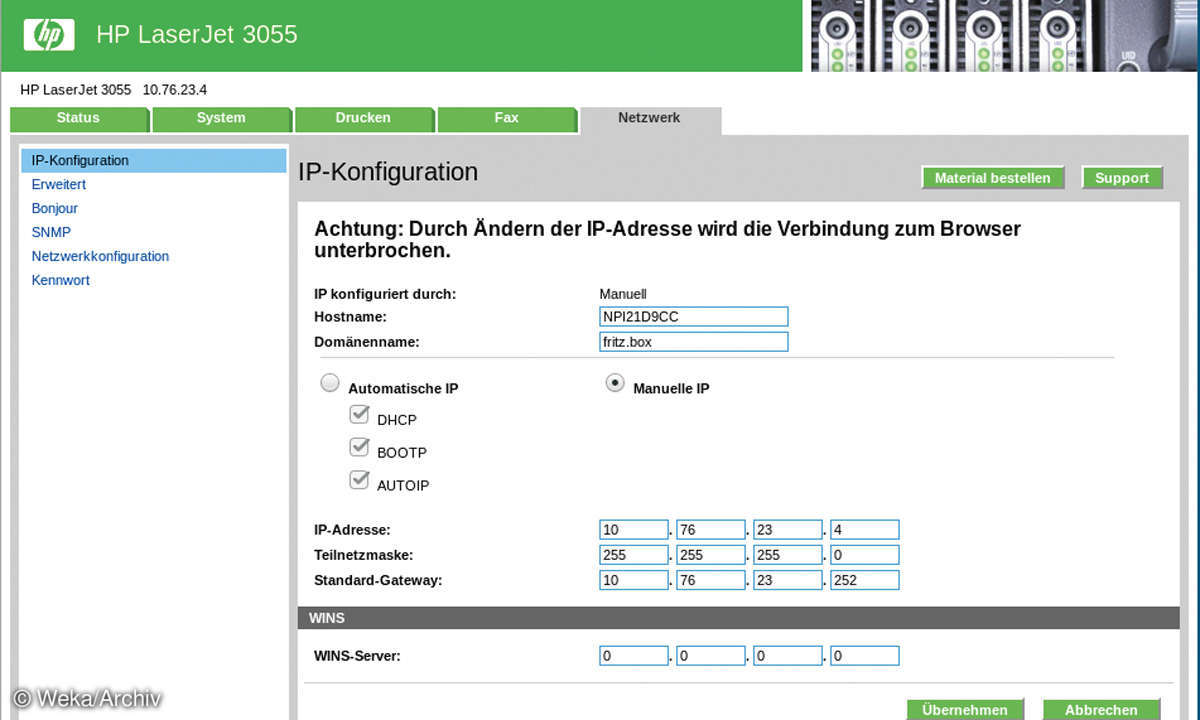
Task: Go to the Fax tab
Action: (x=507, y=119)
